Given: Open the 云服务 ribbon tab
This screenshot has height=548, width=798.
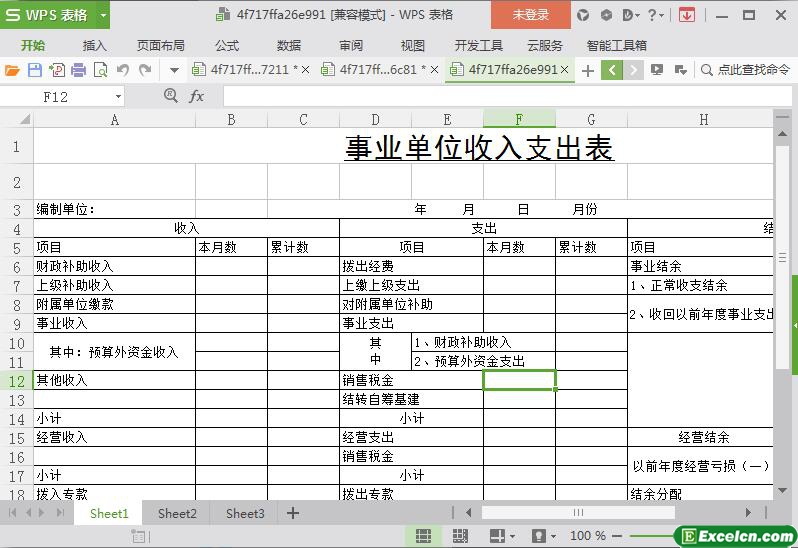Looking at the screenshot, I should click(545, 46).
